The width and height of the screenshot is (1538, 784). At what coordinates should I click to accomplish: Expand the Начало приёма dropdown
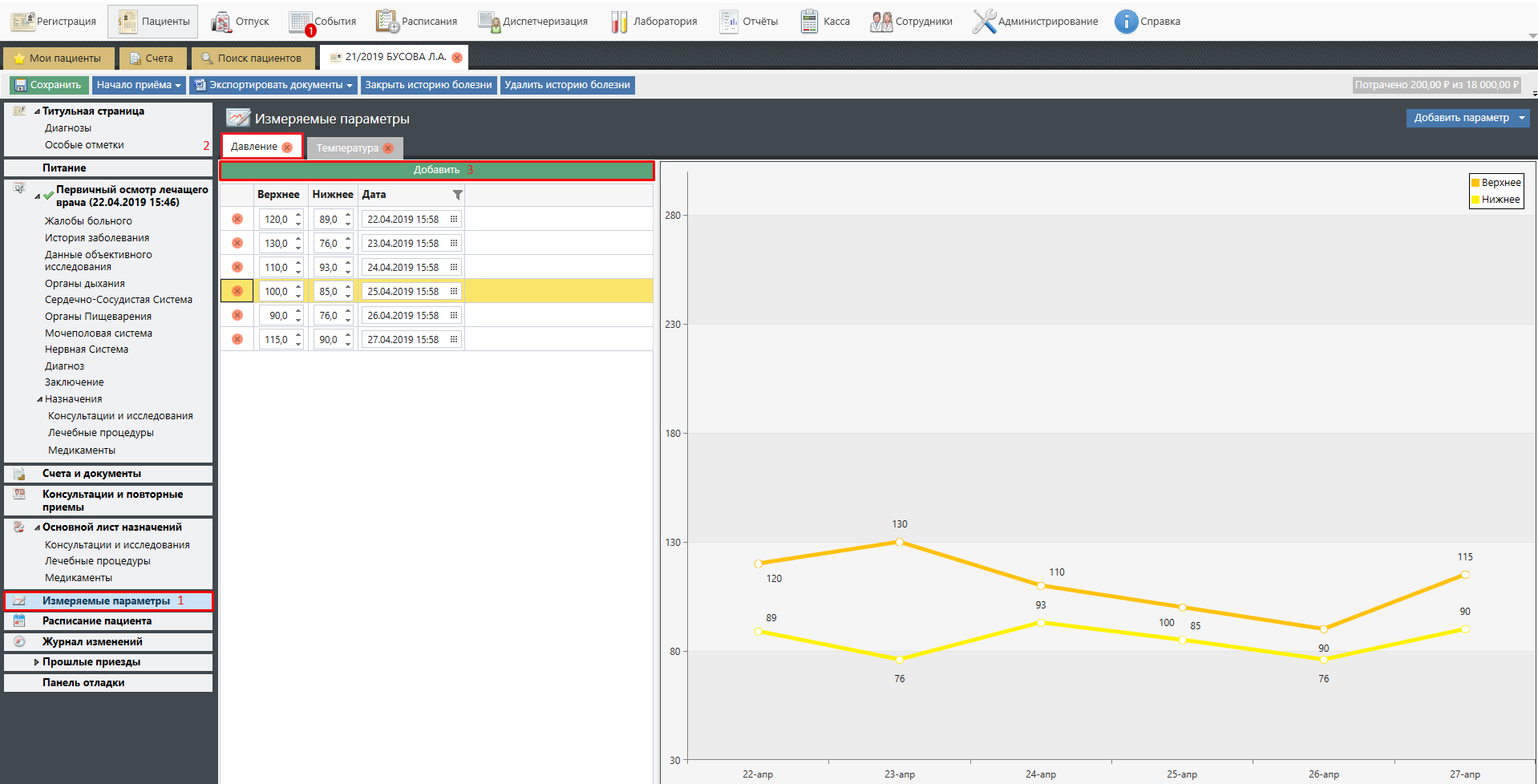178,85
